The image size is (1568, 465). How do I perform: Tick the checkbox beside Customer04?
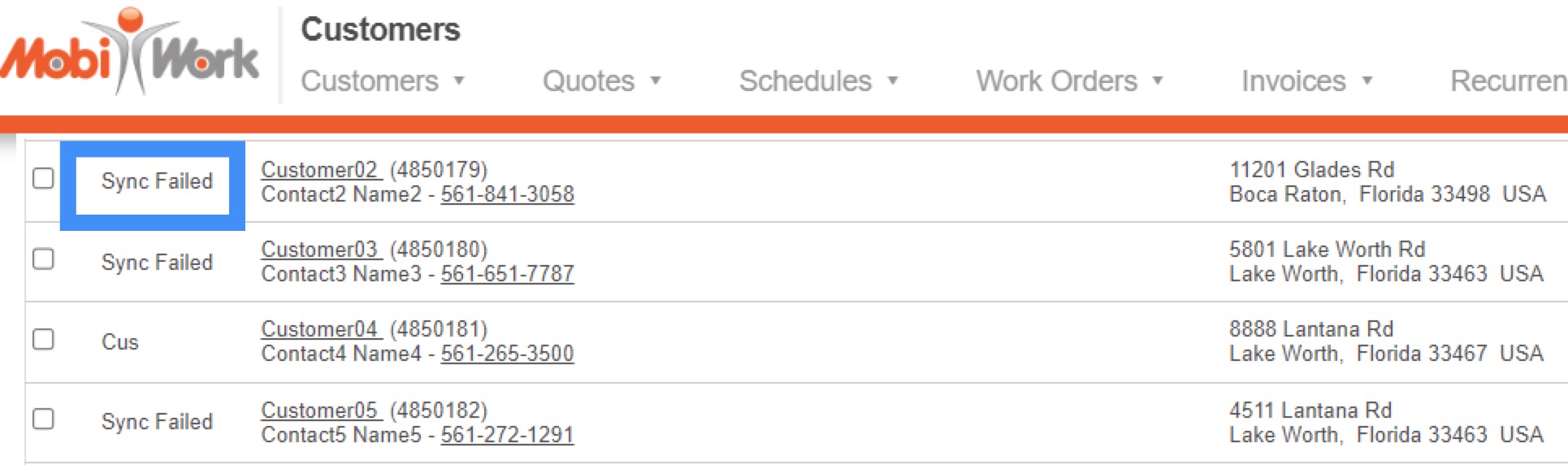point(43,339)
